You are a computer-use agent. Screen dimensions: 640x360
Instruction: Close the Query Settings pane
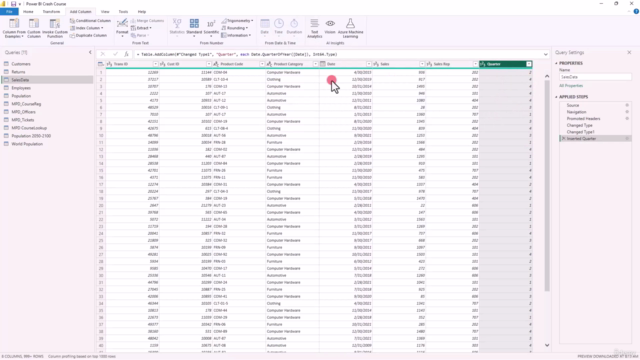(629, 52)
